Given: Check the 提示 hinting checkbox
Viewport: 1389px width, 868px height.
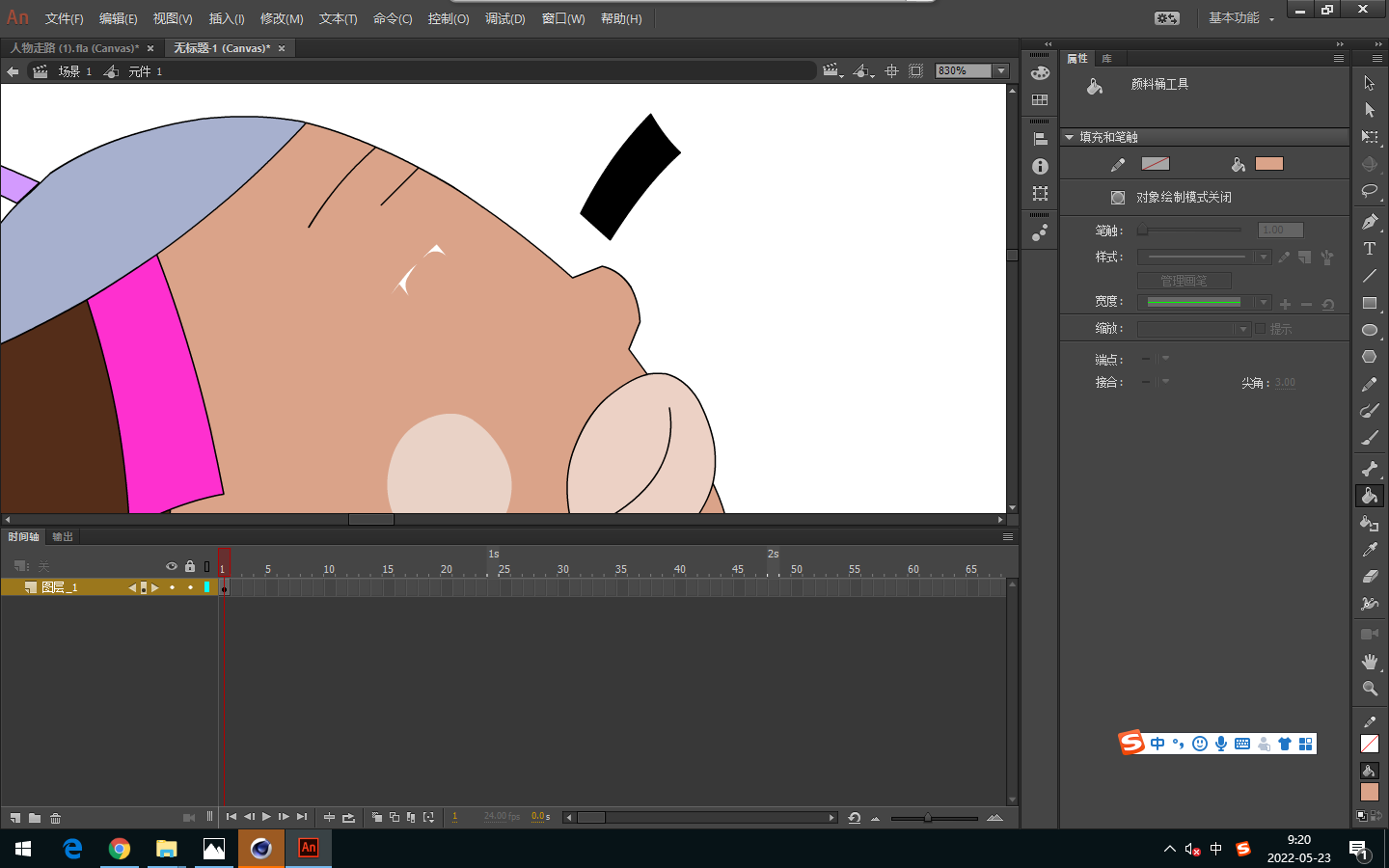Looking at the screenshot, I should click(x=1260, y=329).
